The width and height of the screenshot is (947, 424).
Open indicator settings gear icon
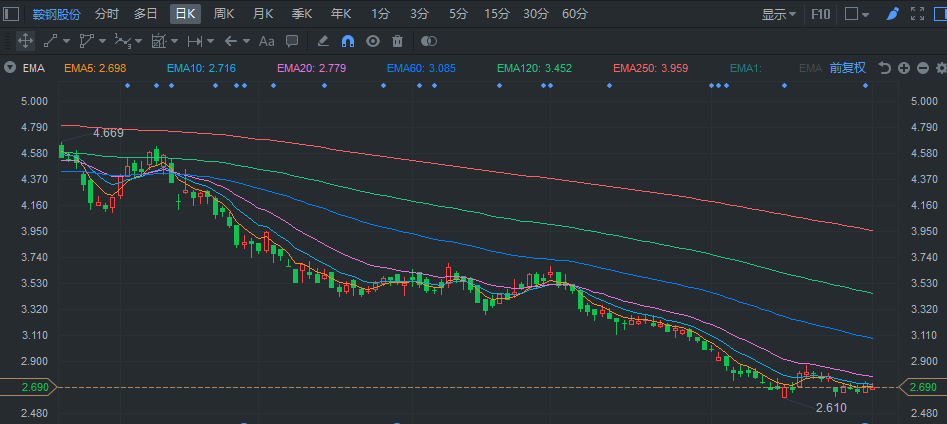coord(941,68)
